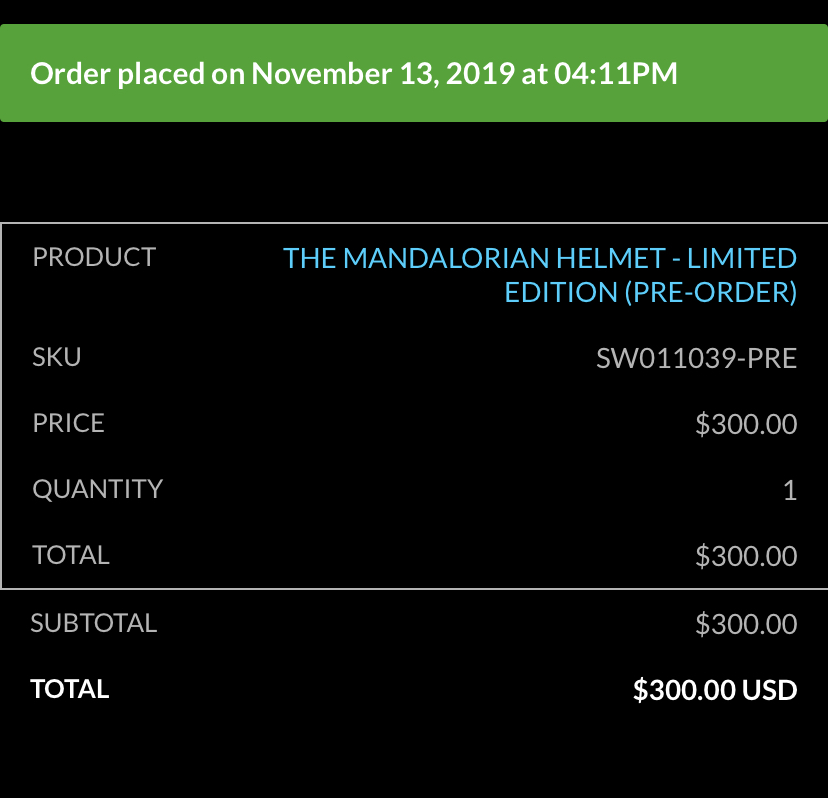Viewport: 828px width, 798px height.
Task: Click the item TOTAL label in the table
Action: pyautogui.click(x=71, y=555)
